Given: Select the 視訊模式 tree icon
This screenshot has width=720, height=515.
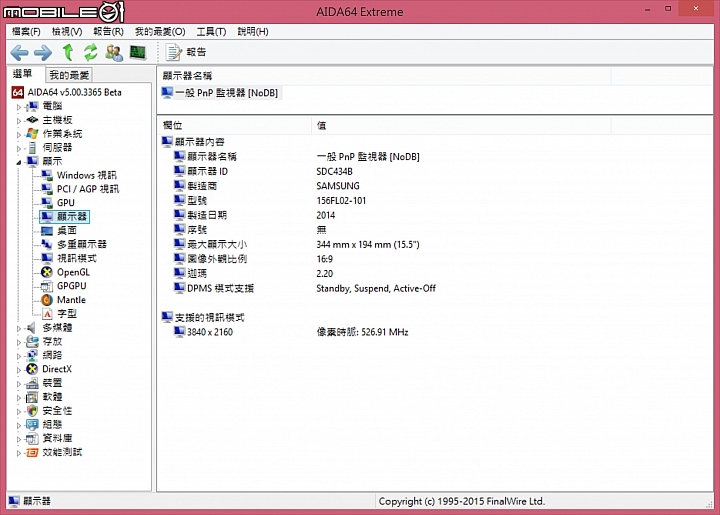Looking at the screenshot, I should coord(47,258).
